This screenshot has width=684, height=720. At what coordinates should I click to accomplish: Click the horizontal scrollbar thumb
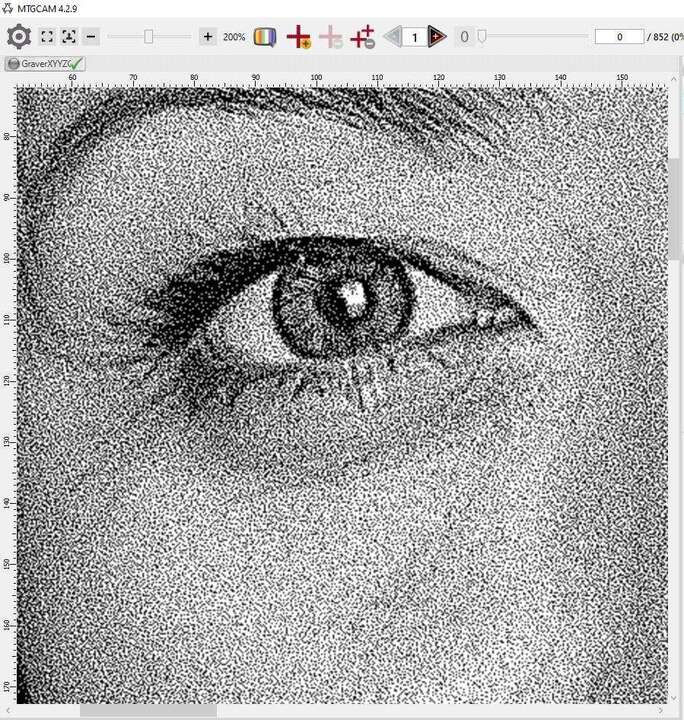148,710
